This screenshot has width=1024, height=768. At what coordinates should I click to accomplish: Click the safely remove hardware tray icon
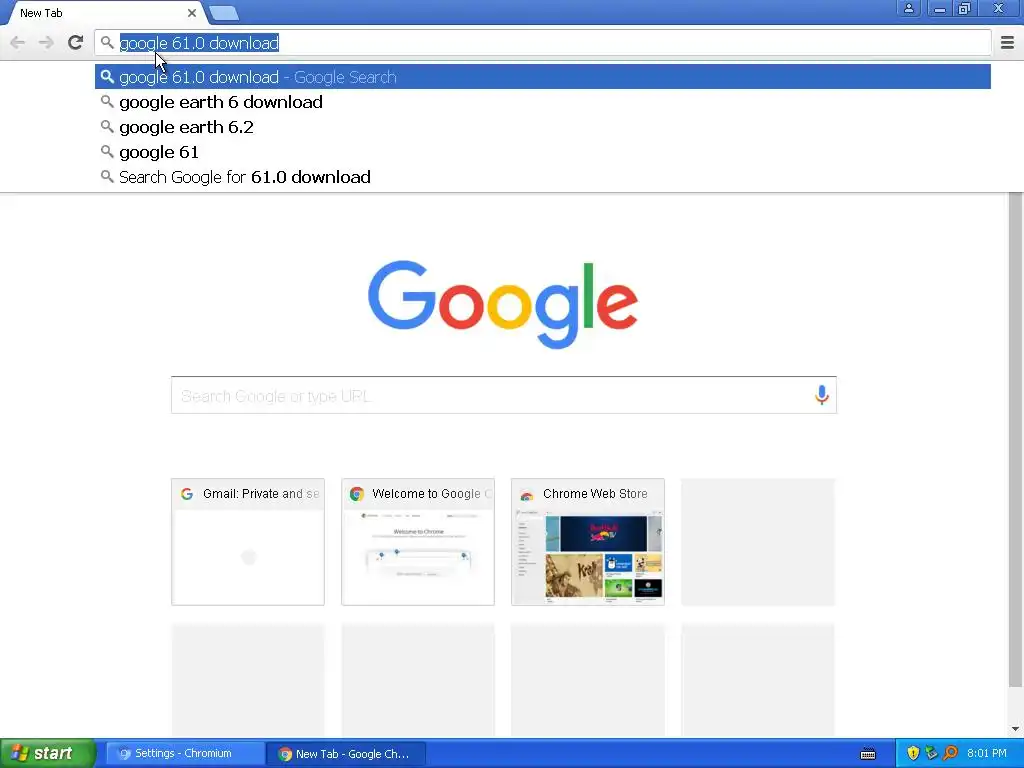[931, 753]
